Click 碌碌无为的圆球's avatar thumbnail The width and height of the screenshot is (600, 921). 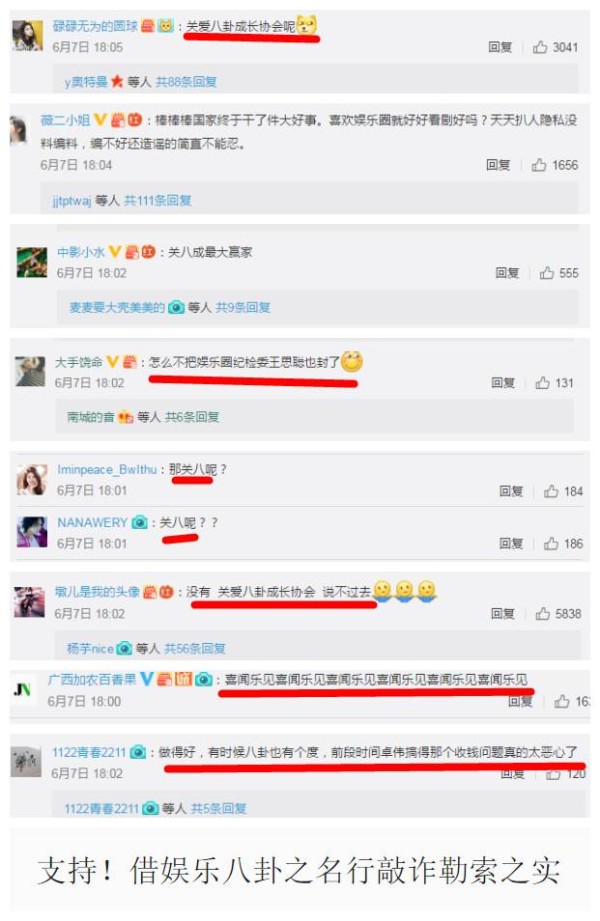[28, 35]
